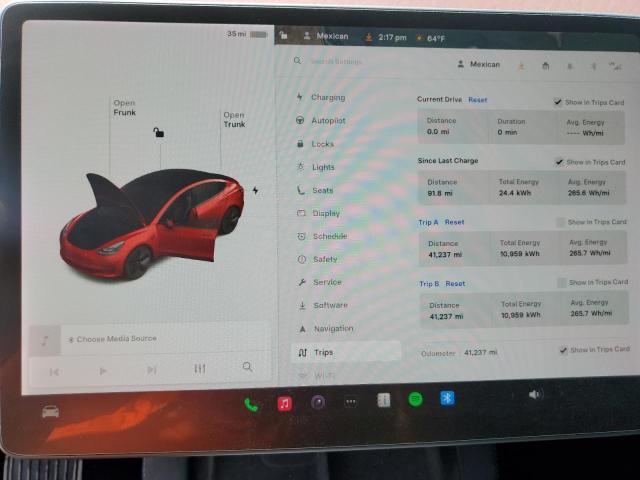This screenshot has height=480, width=640.
Task: Tap Open Frunk on the car view
Action: pos(124,108)
